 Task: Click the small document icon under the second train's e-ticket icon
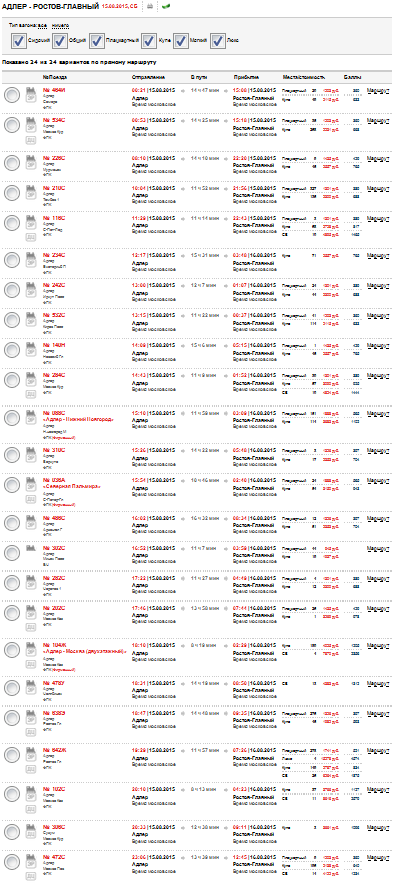(31, 141)
